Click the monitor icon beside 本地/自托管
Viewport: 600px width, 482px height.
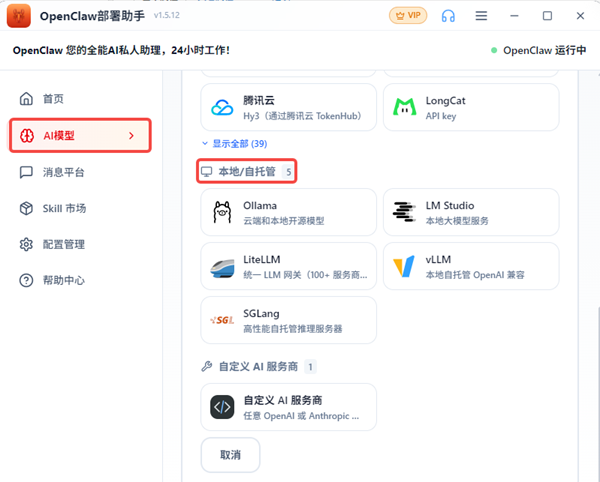[x=207, y=172]
